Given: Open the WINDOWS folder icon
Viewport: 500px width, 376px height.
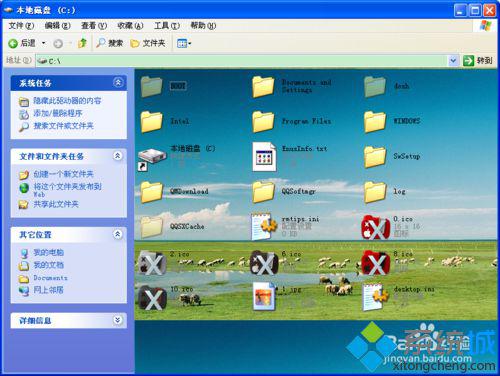Looking at the screenshot, I should pyautogui.click(x=375, y=122).
